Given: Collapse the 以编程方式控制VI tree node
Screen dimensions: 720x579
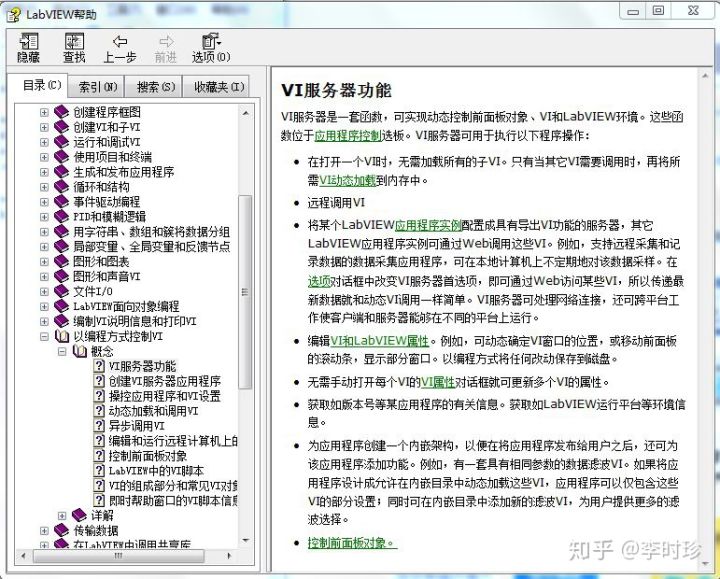Looking at the screenshot, I should tap(44, 337).
